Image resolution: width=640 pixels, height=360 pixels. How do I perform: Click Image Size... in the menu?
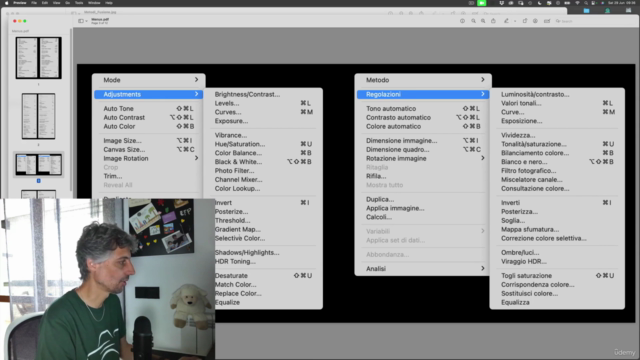[x=122, y=140]
